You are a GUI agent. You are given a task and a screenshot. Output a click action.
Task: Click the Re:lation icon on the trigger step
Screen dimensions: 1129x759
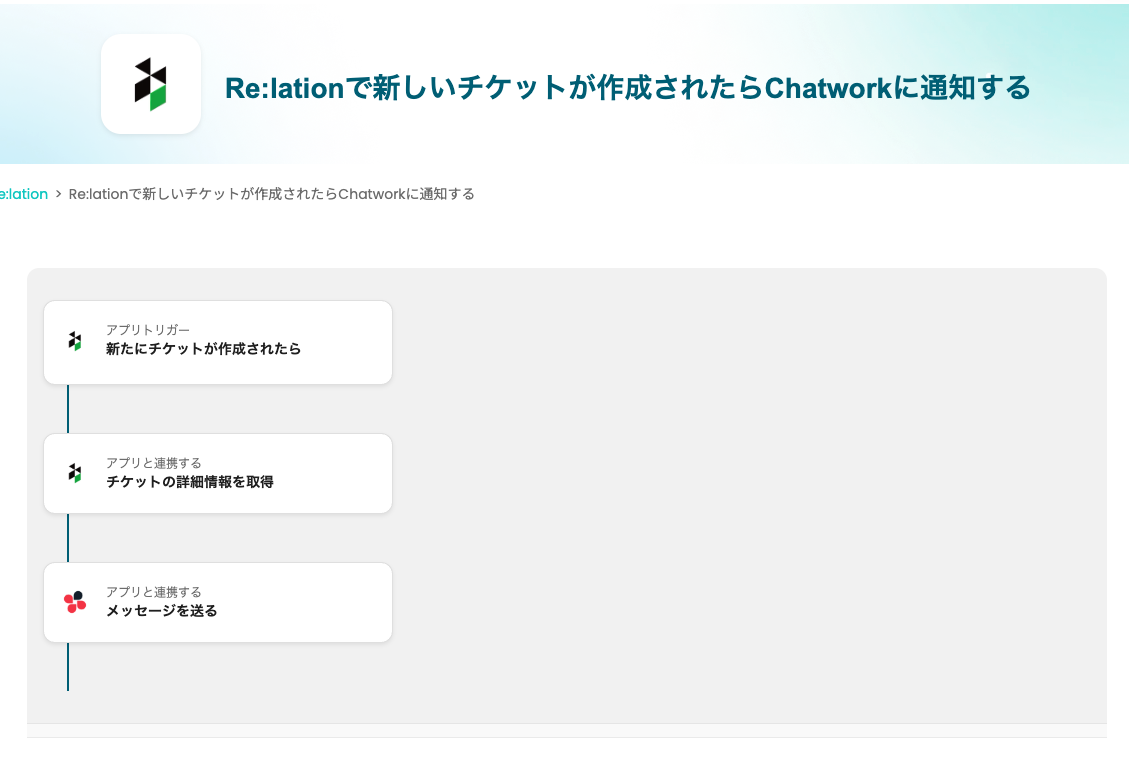point(75,341)
